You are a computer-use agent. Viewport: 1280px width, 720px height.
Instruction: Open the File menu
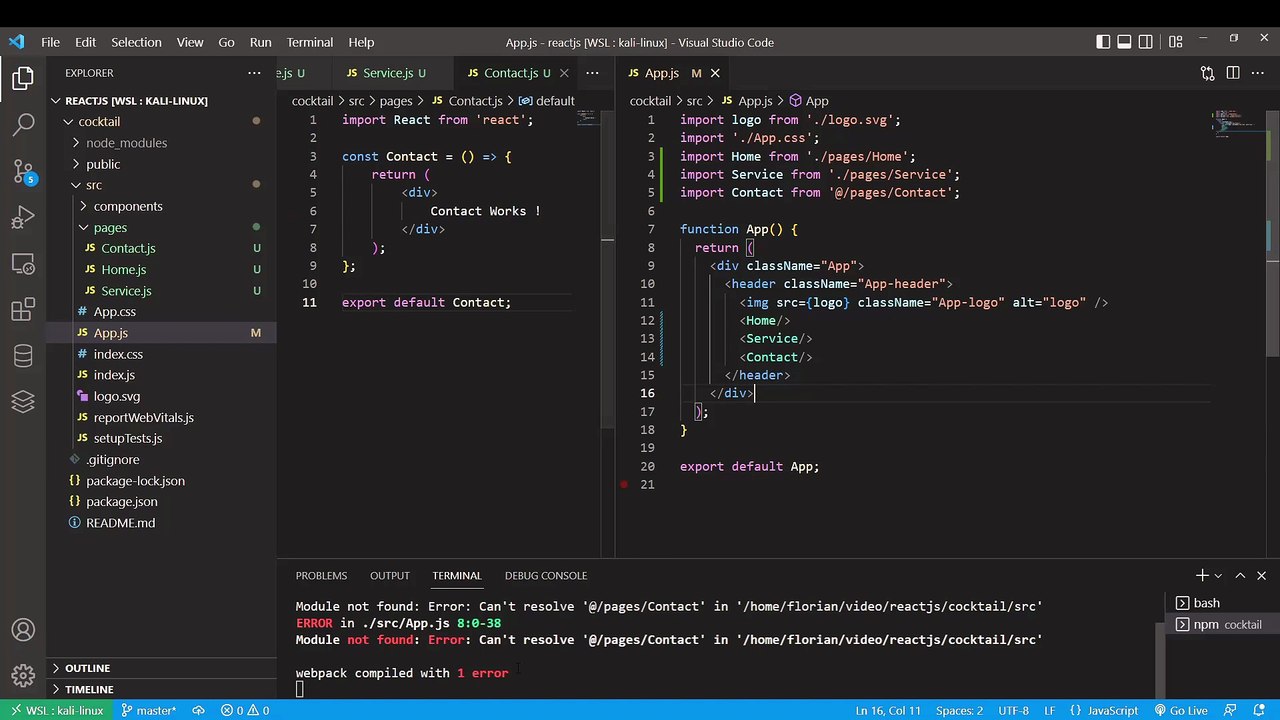(x=50, y=42)
